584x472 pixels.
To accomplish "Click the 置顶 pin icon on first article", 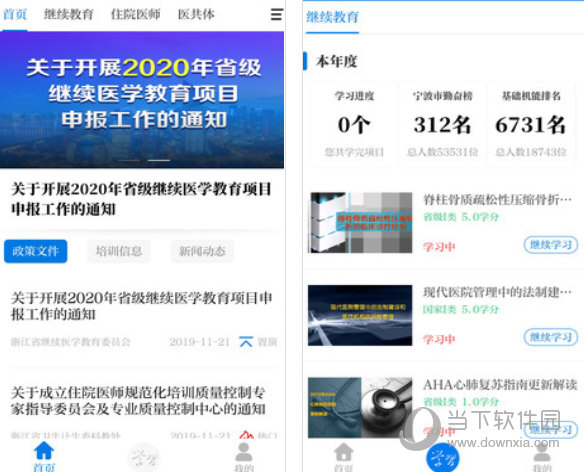I will pos(246,342).
